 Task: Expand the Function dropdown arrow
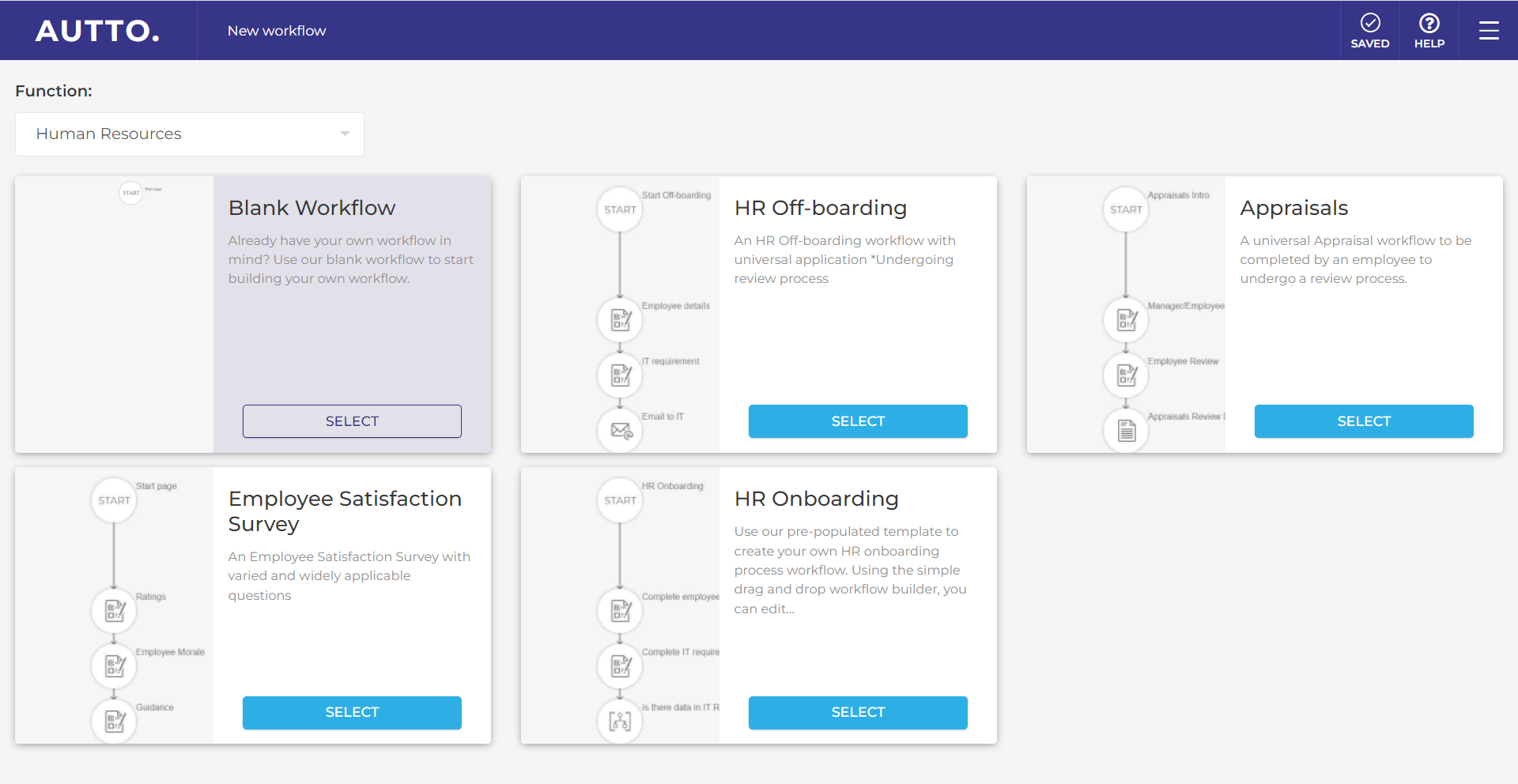[345, 134]
